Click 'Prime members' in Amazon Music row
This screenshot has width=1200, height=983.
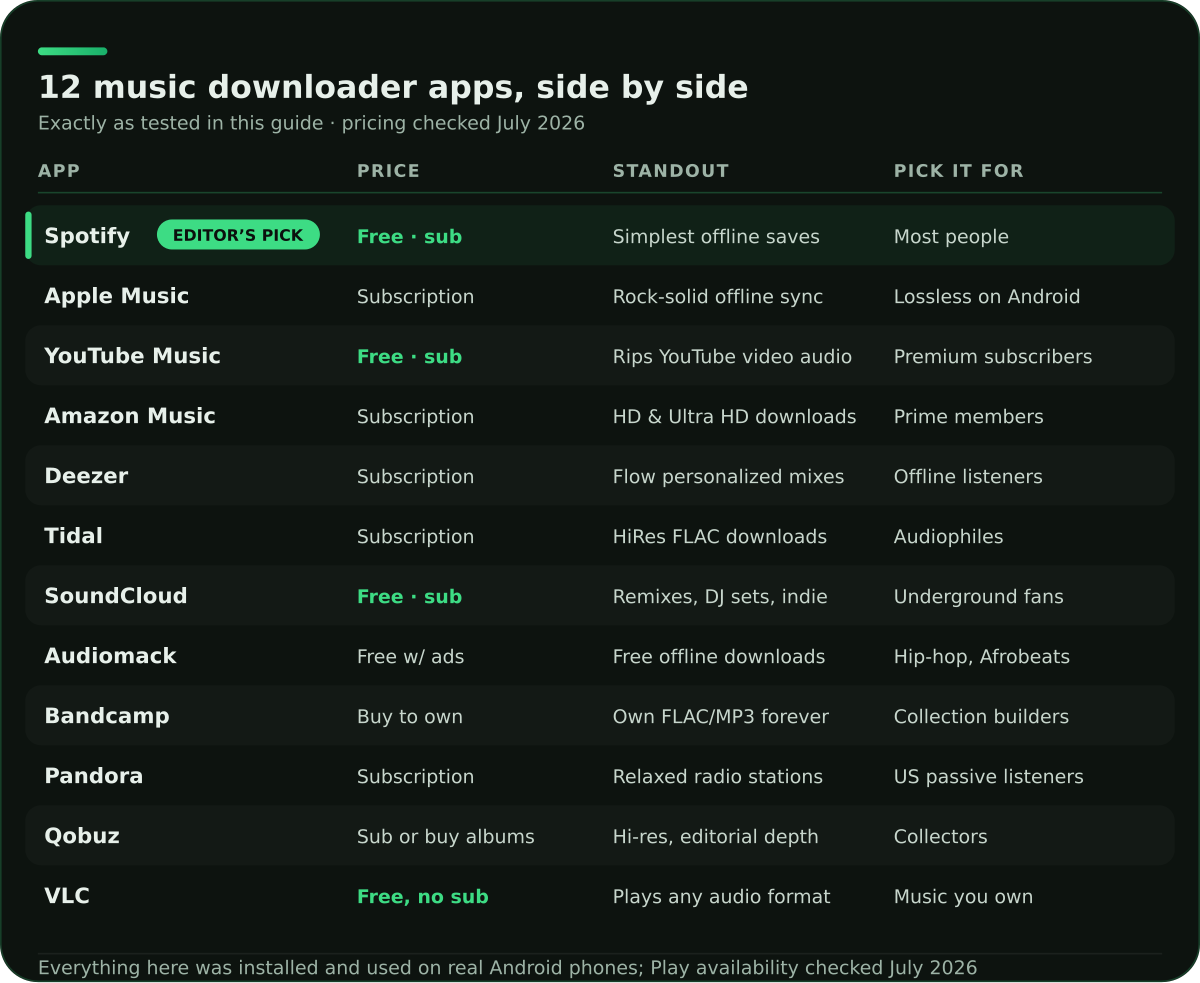pos(969,417)
